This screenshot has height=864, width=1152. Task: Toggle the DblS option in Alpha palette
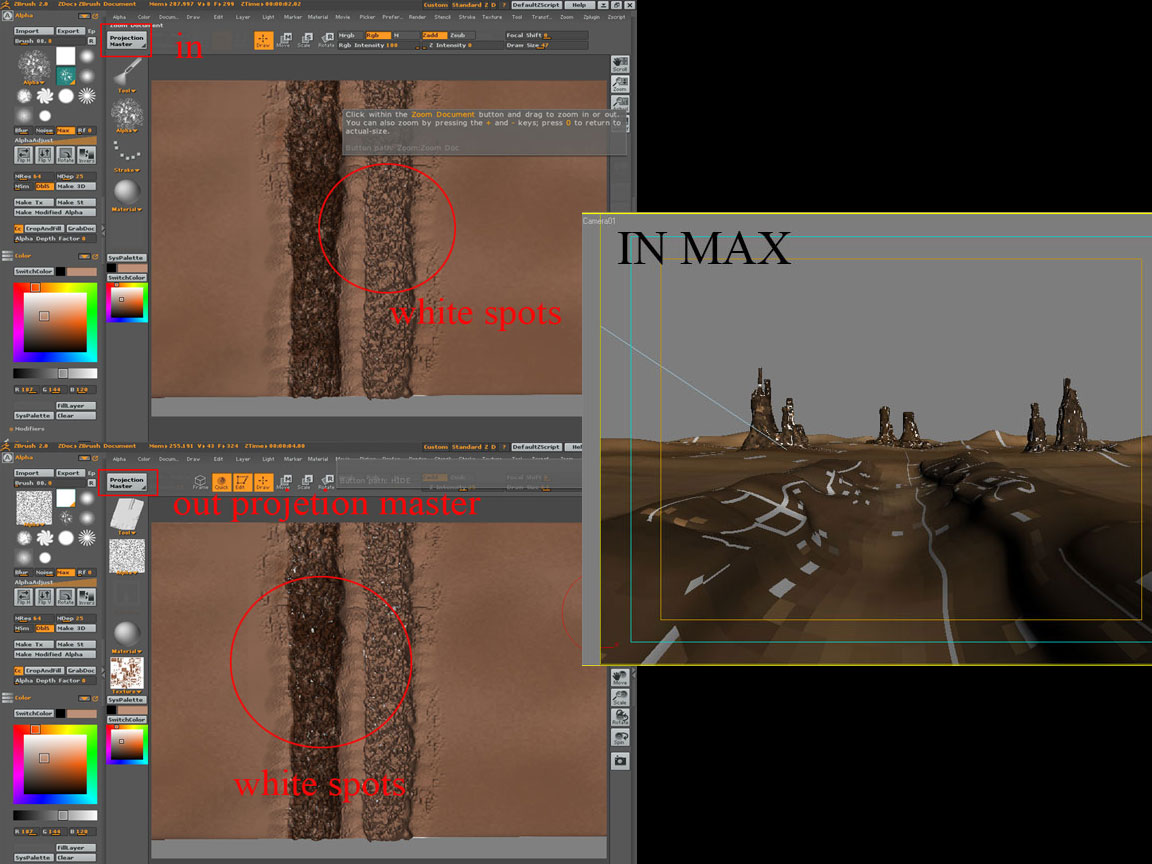click(x=44, y=187)
